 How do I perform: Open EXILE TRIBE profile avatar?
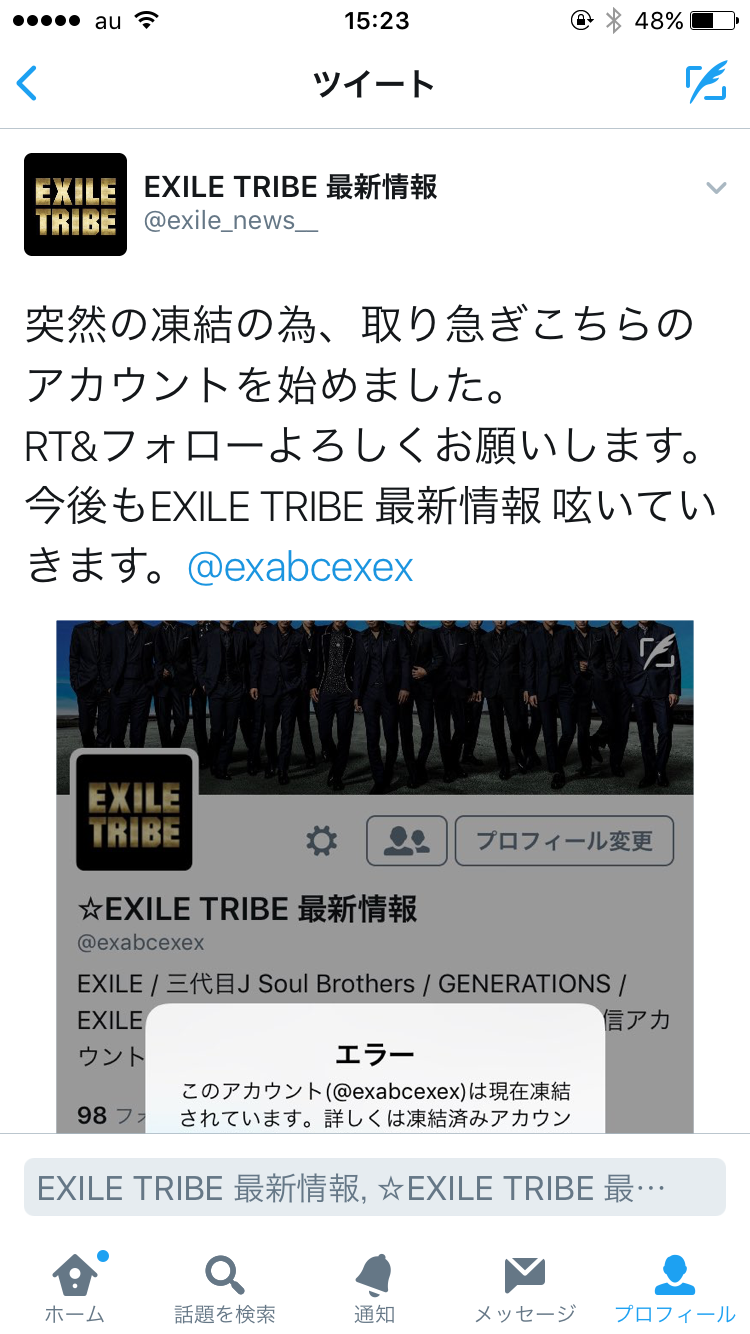(75, 204)
